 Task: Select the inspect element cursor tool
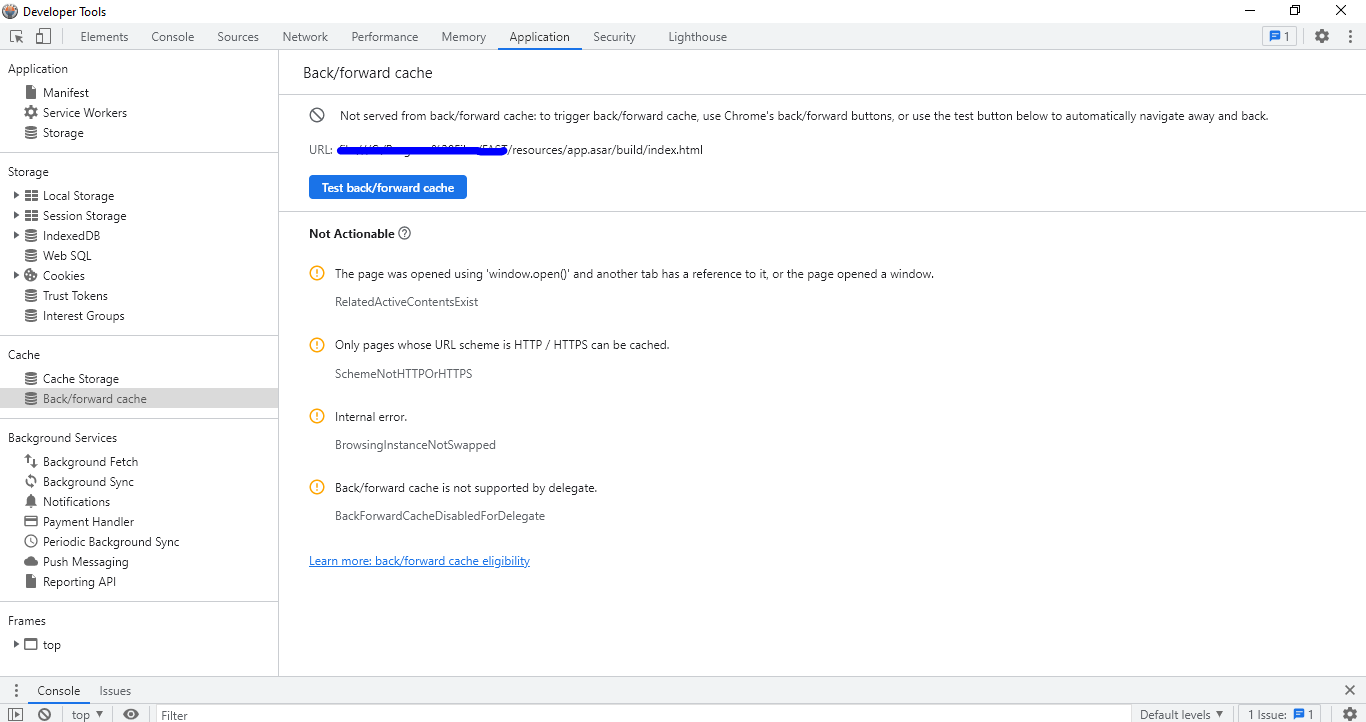pyautogui.click(x=16, y=35)
